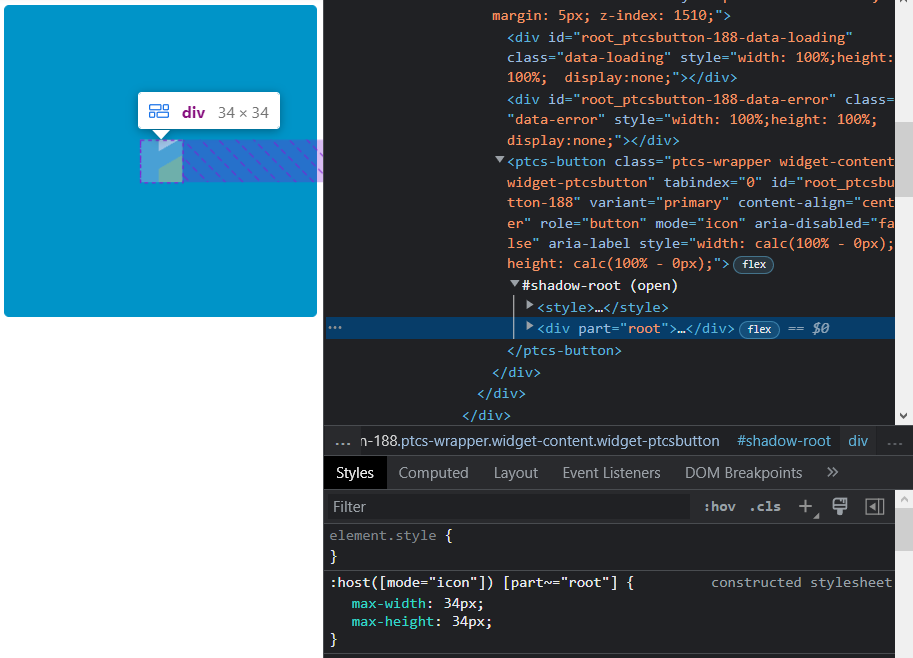Collapse the ptcs-button element in the DOM tree

pos(499,160)
